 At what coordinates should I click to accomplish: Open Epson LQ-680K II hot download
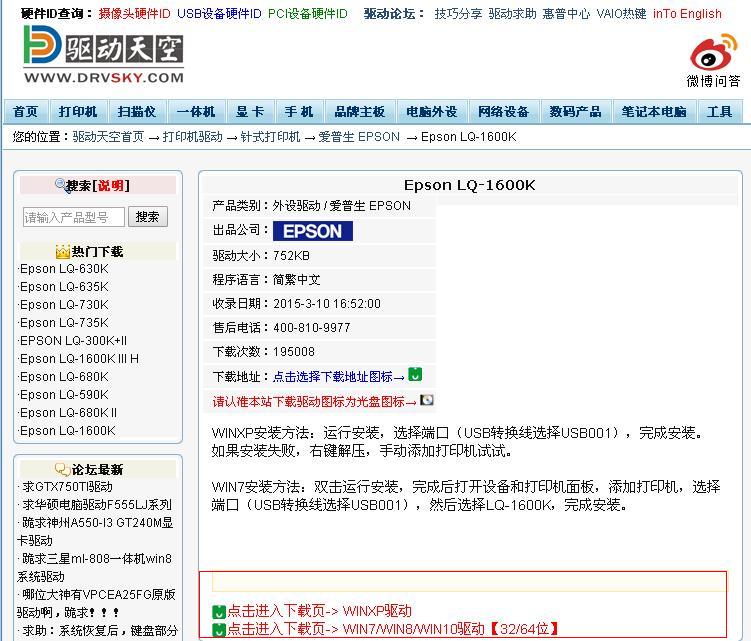(68, 413)
